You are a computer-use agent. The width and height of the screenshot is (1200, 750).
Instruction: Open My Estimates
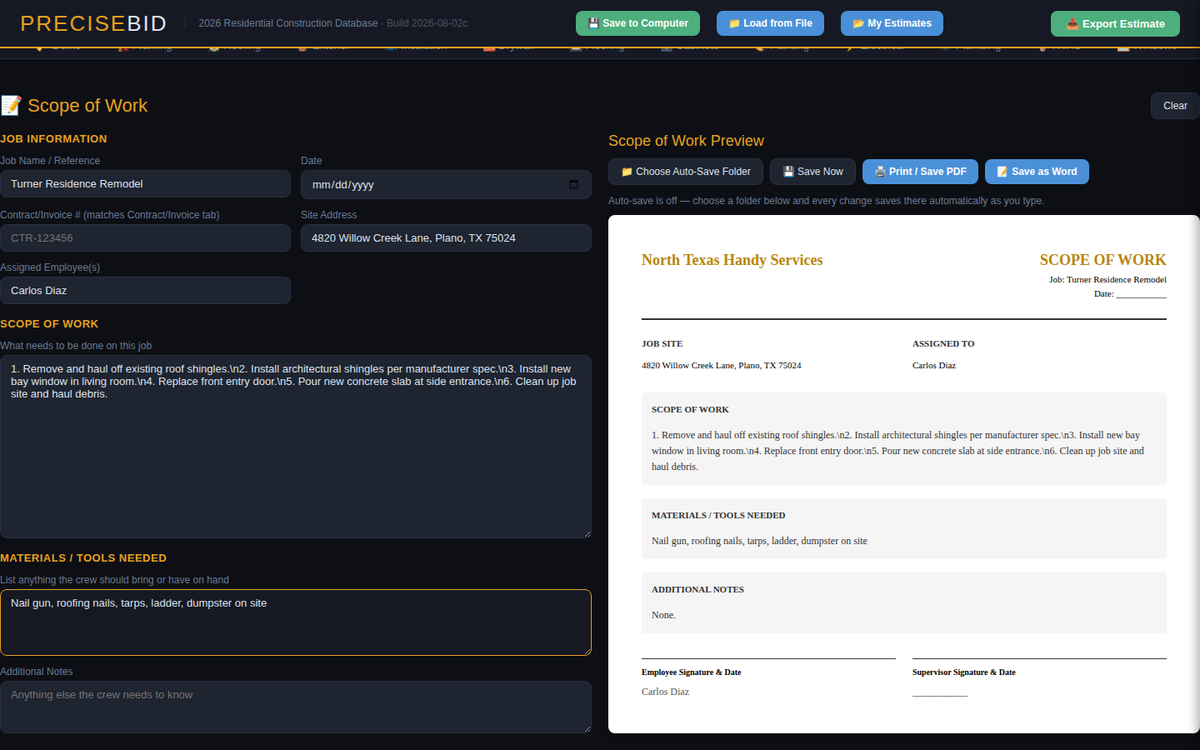[x=892, y=23]
